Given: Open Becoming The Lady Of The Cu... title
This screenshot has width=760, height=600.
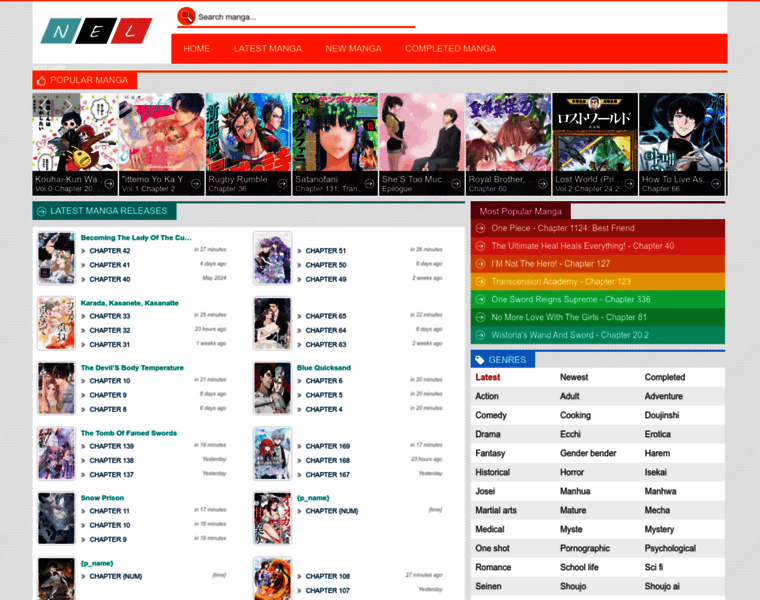Looking at the screenshot, I should click(x=136, y=237).
